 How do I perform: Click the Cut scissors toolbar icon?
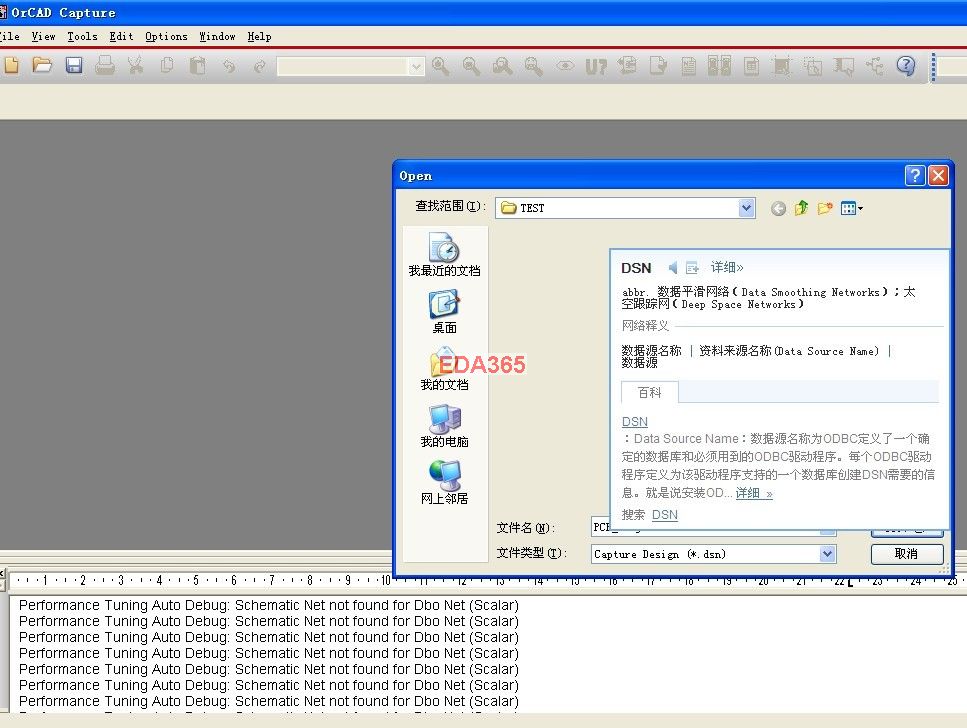[x=136, y=65]
